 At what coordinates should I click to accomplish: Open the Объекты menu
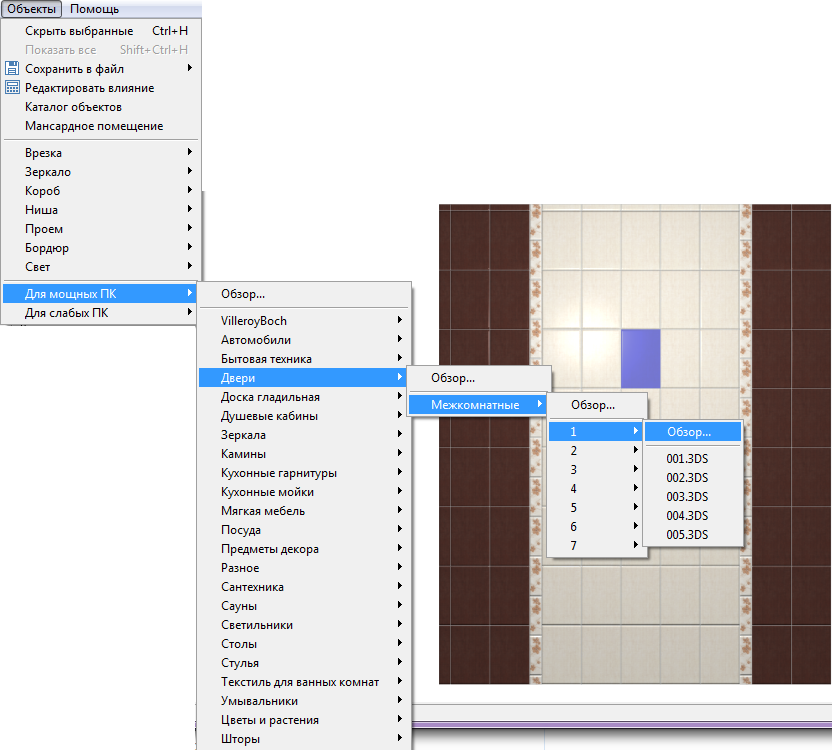31,9
